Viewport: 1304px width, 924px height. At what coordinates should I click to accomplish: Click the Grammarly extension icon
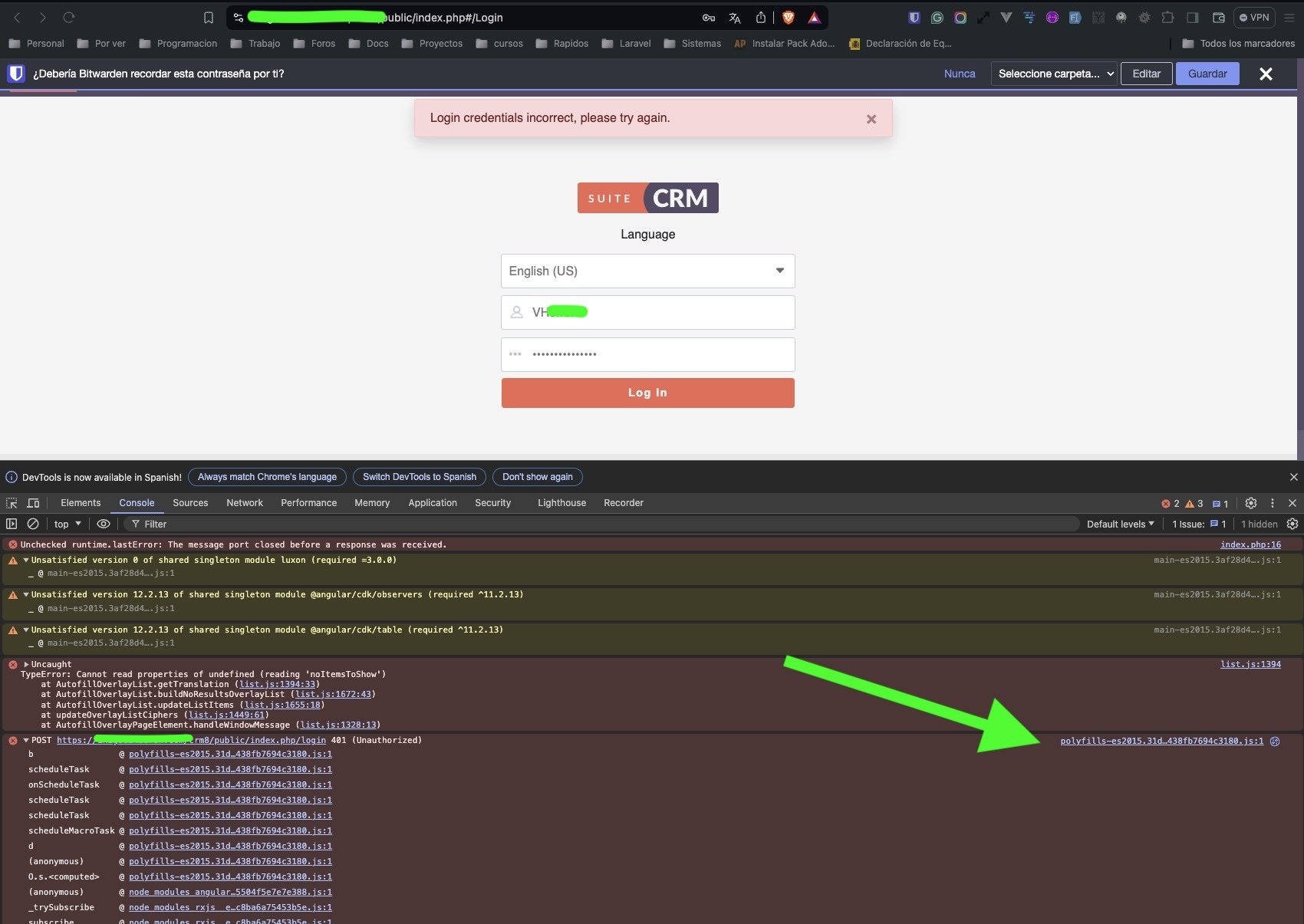937,17
